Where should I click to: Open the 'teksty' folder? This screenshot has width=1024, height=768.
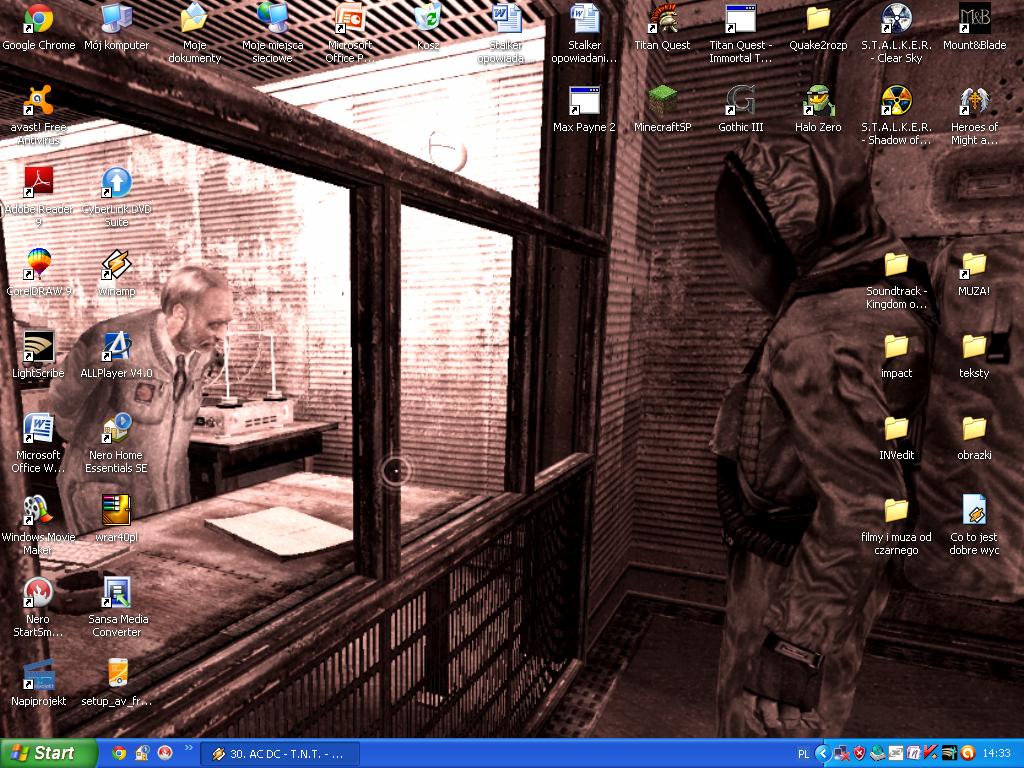point(974,348)
